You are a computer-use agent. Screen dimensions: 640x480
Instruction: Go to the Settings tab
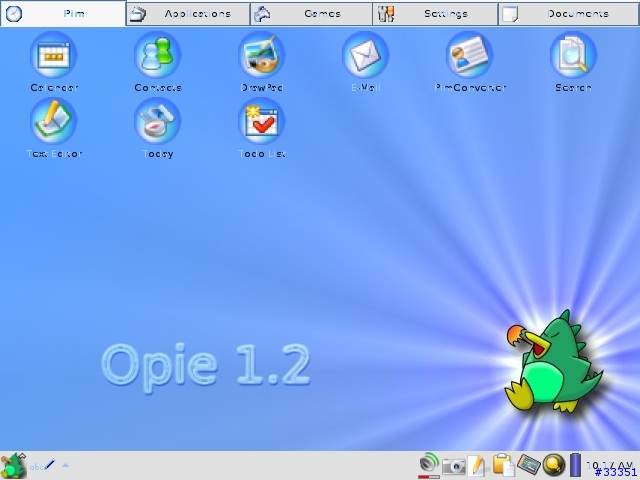pos(436,13)
